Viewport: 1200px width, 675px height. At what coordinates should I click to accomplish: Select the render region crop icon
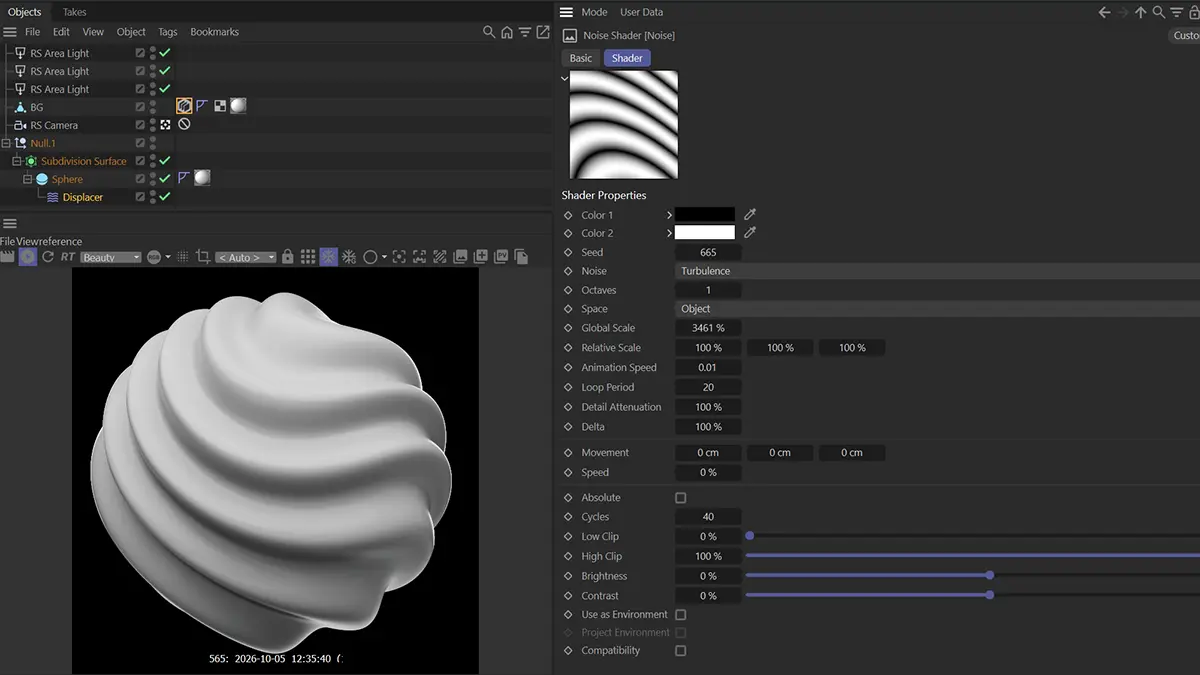tap(203, 257)
